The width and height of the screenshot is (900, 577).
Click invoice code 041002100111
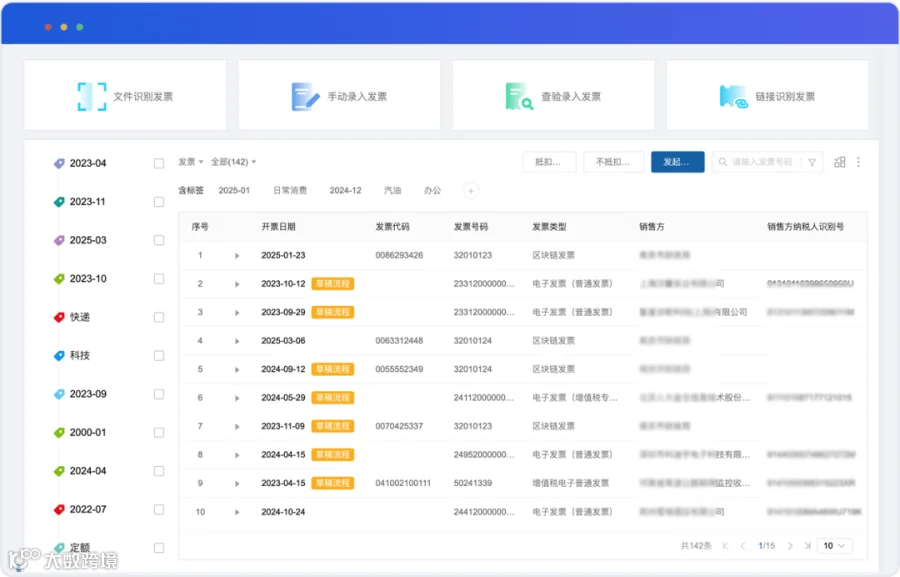(403, 483)
